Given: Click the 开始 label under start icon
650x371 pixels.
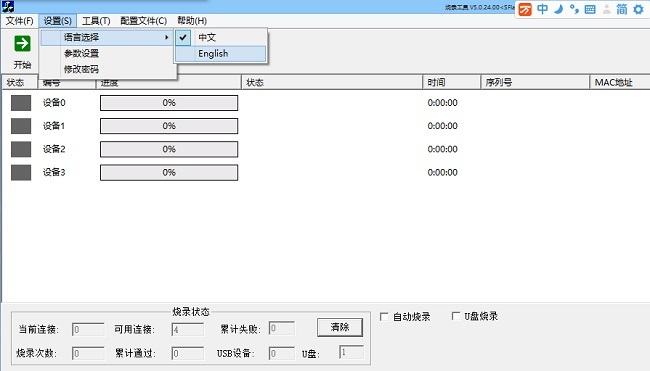Looking at the screenshot, I should pyautogui.click(x=22, y=65).
